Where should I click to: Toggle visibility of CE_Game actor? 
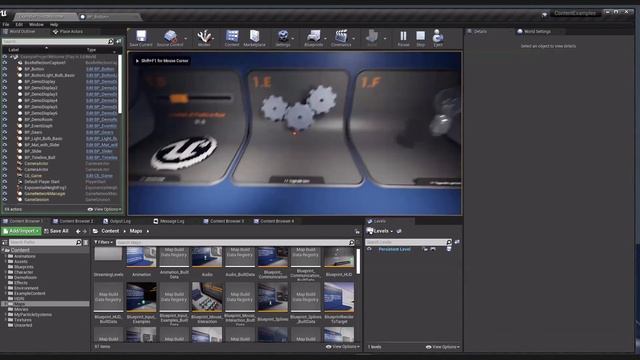coord(4,176)
